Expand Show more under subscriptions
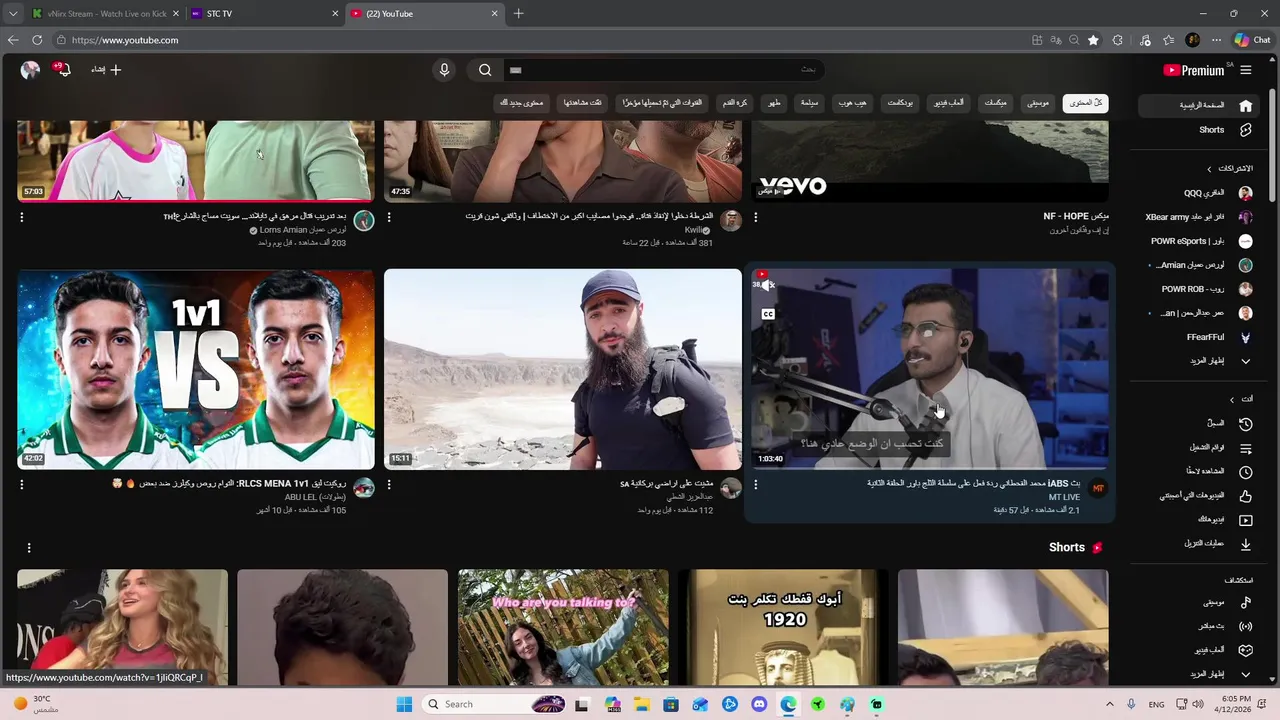The height and width of the screenshot is (720, 1280). [1222, 361]
